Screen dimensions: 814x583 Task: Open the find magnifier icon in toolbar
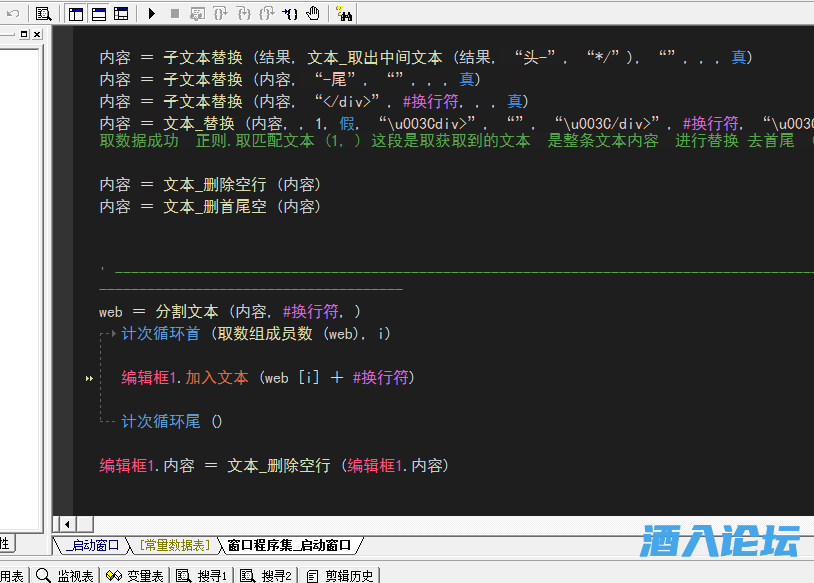pos(43,13)
